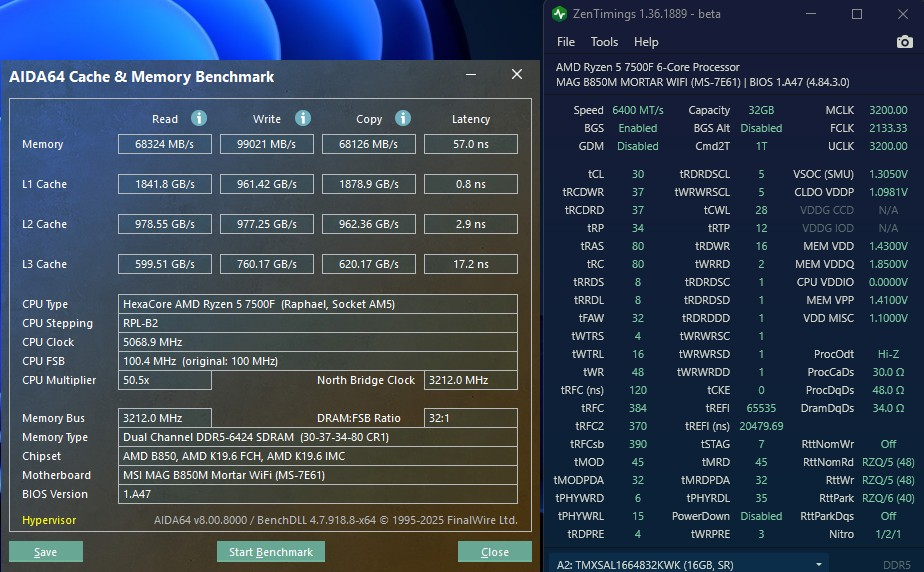Click the tREFI value 65535
Screen dimensions: 924x572
(761, 408)
